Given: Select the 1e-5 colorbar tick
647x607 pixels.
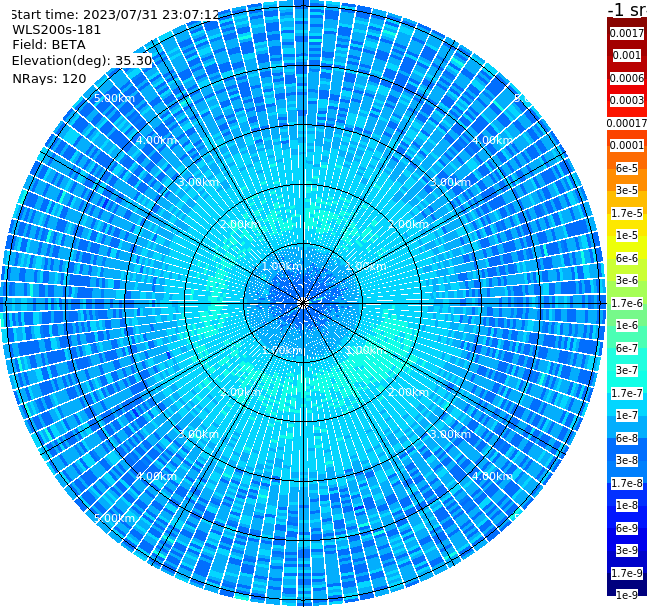Looking at the screenshot, I should [627, 235].
